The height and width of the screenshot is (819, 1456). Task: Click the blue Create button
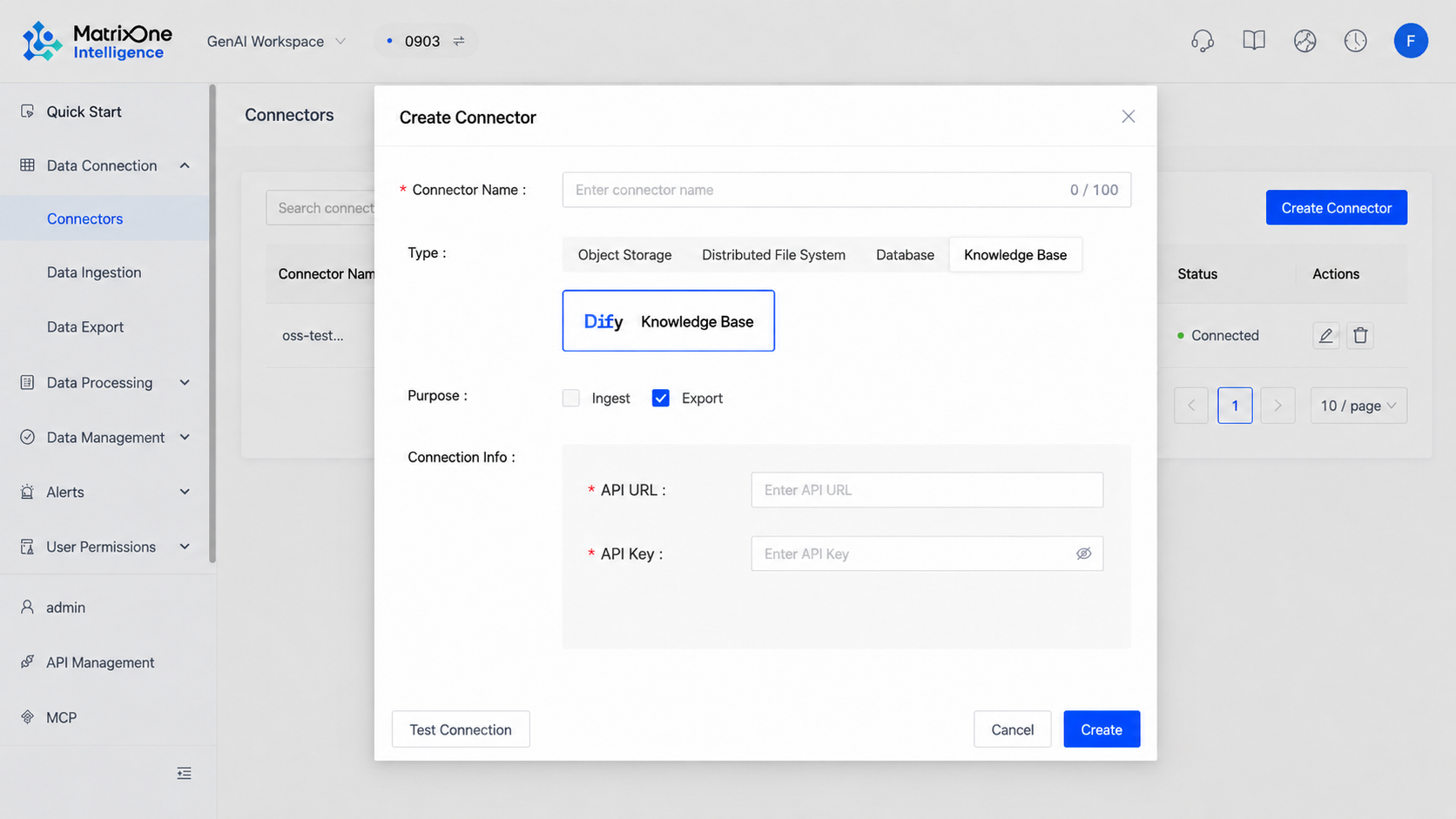[1102, 729]
